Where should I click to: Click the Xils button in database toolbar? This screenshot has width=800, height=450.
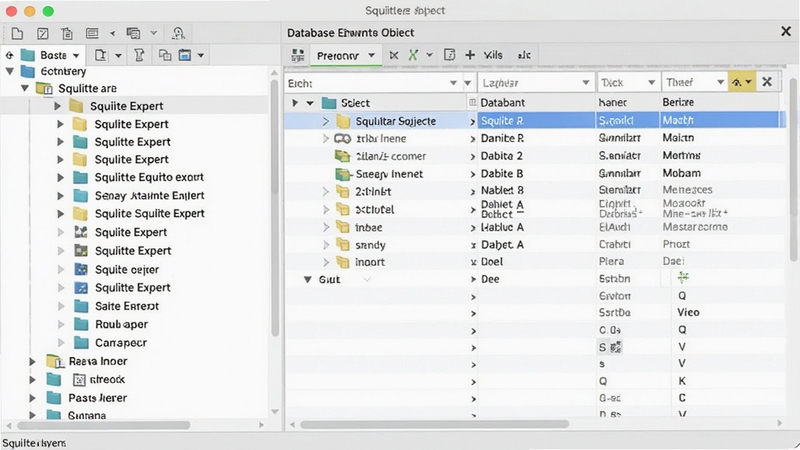pyautogui.click(x=493, y=55)
